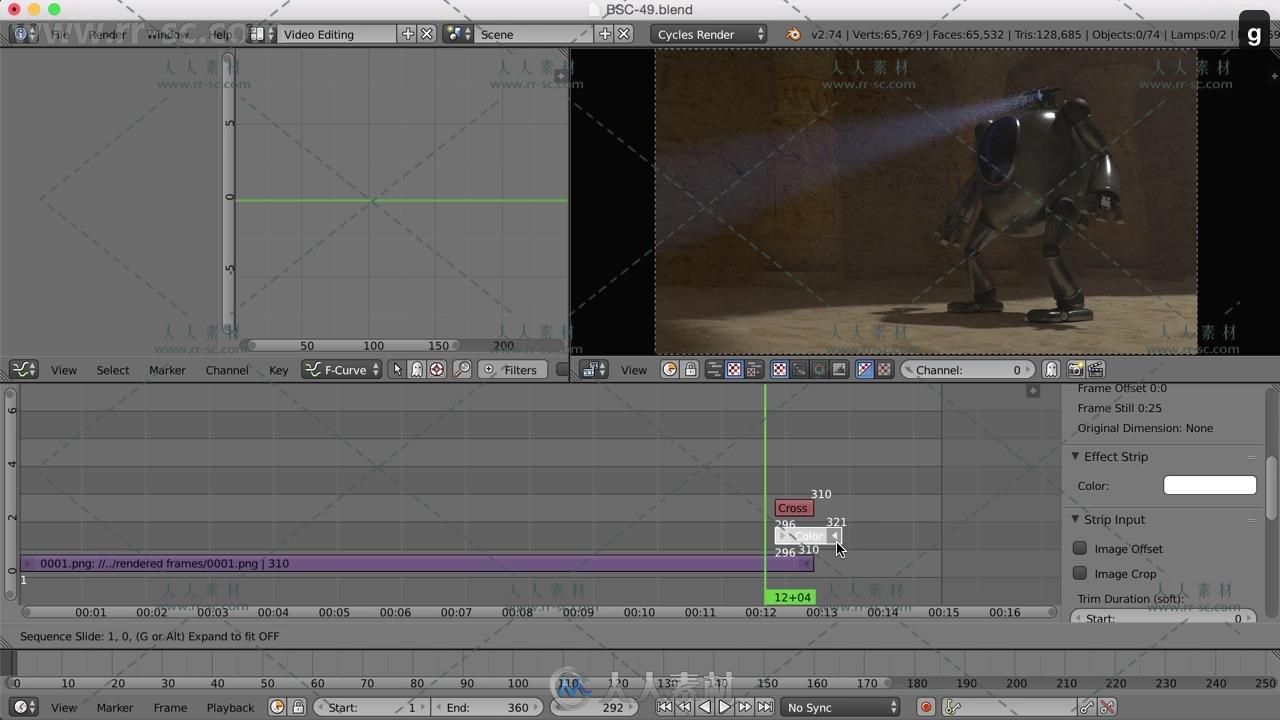1280x720 pixels.
Task: Toggle the padlock icon in sequencer header
Action: coord(690,370)
